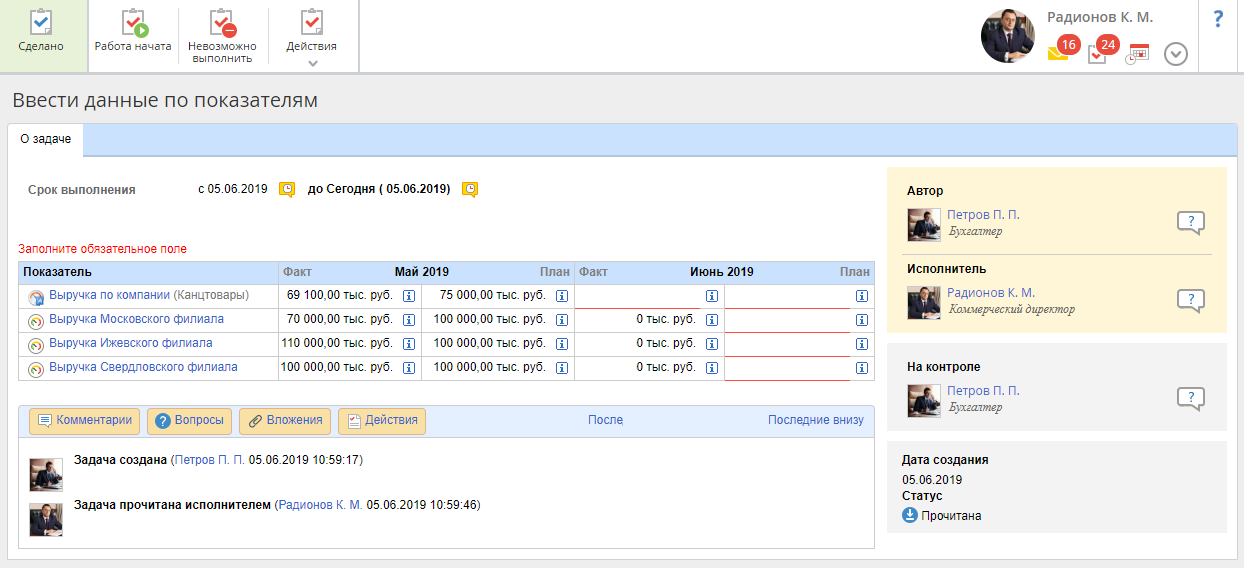Open the calendar icon in header
Image resolution: width=1244 pixels, height=568 pixels.
[x=1138, y=54]
